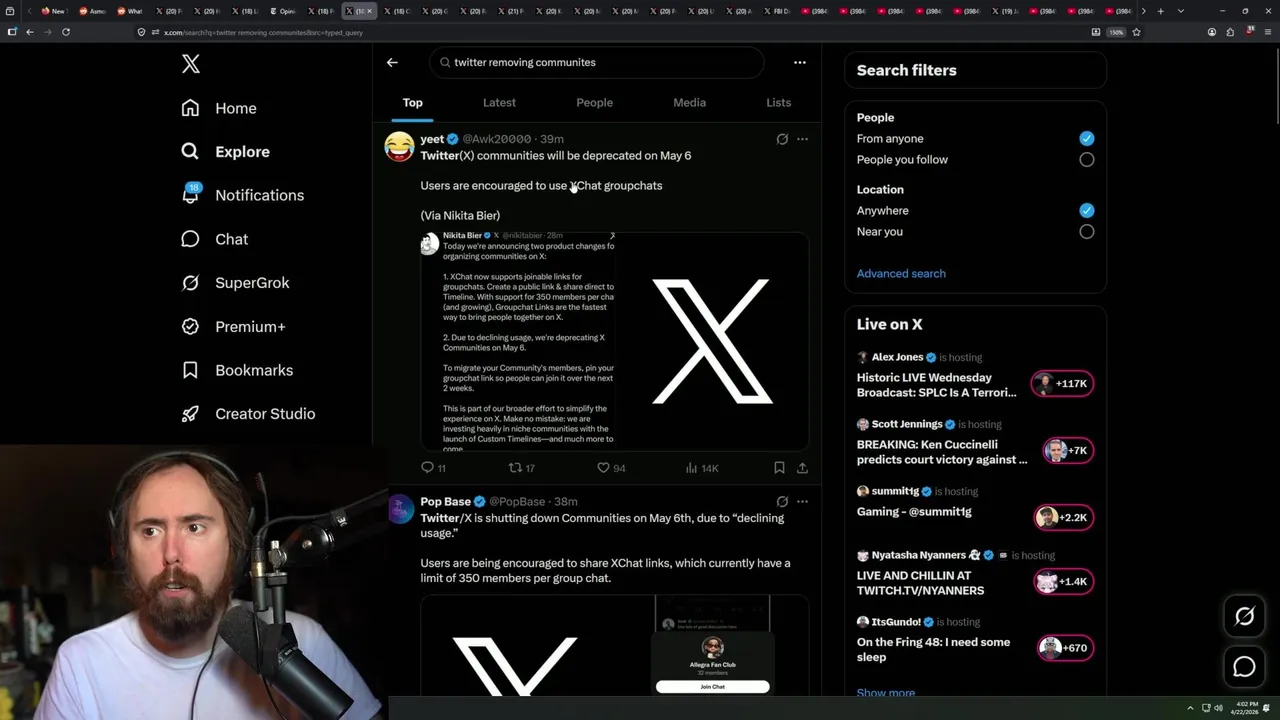Switch to the Latest tab
Image resolution: width=1280 pixels, height=720 pixels.
coord(499,103)
